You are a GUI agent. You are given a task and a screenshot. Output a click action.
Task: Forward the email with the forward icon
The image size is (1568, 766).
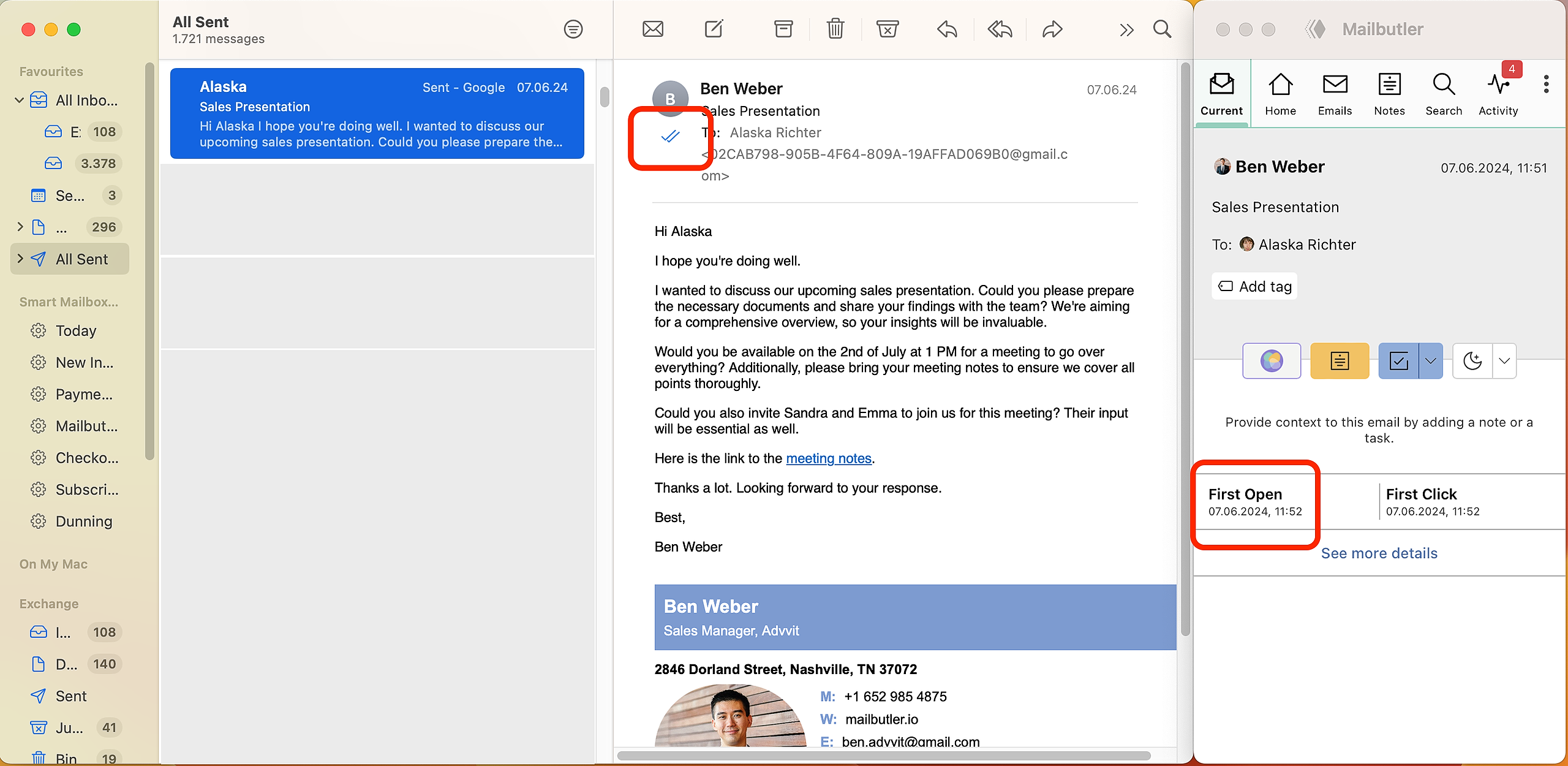(x=1052, y=29)
